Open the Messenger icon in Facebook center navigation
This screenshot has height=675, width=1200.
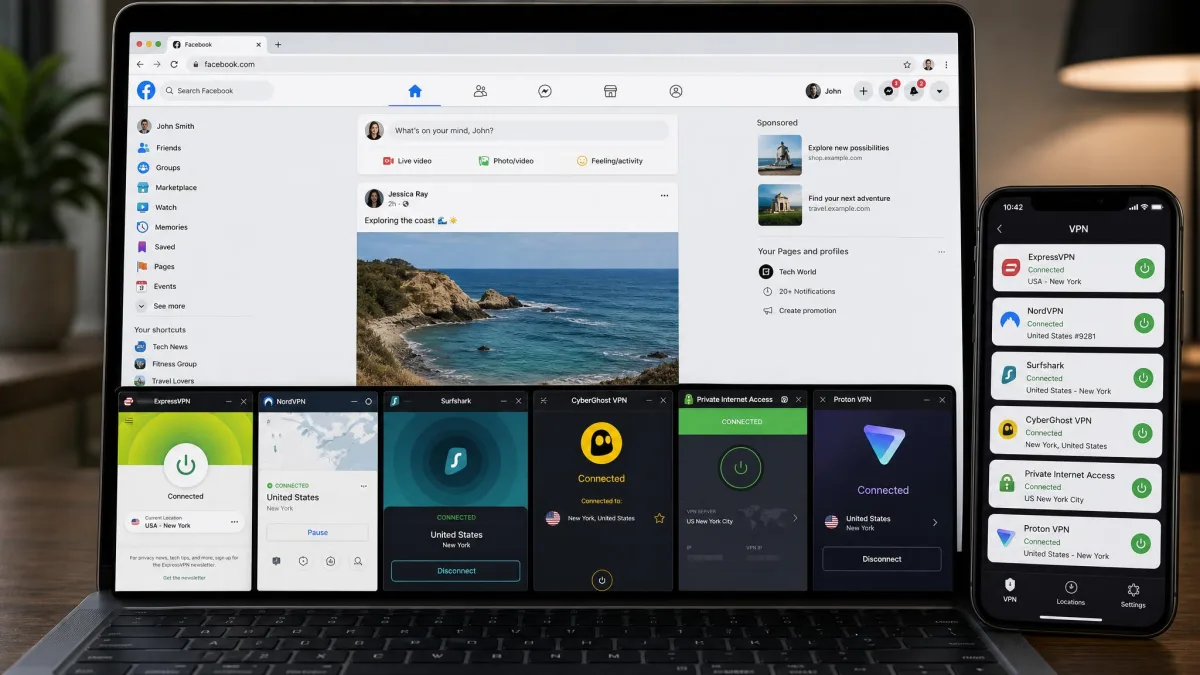coord(545,91)
